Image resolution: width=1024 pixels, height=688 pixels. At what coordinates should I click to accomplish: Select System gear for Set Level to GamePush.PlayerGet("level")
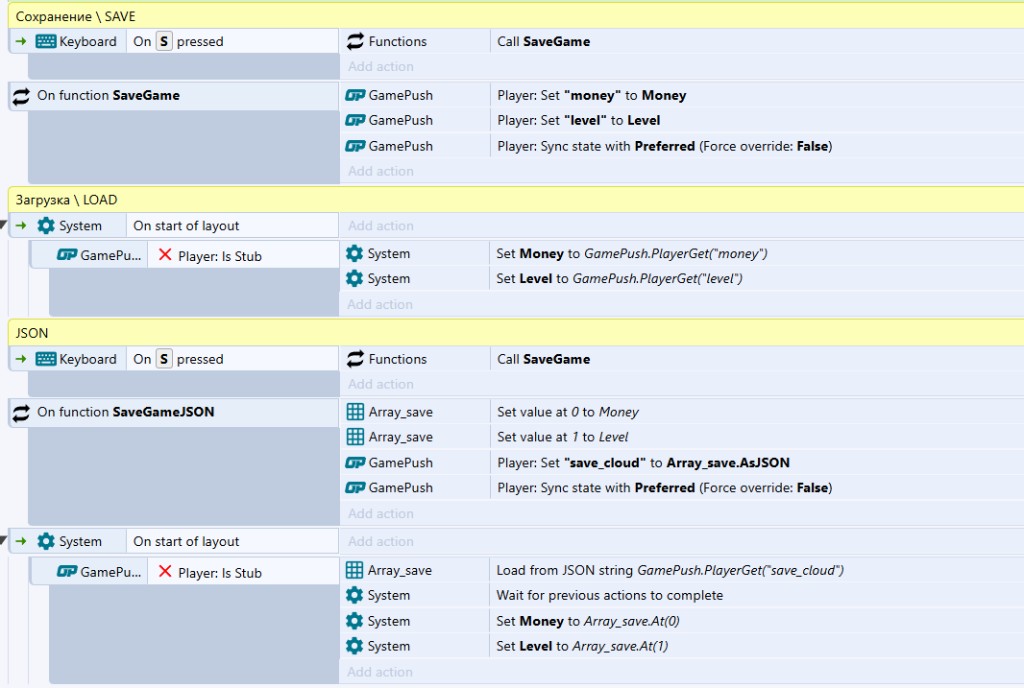[354, 279]
